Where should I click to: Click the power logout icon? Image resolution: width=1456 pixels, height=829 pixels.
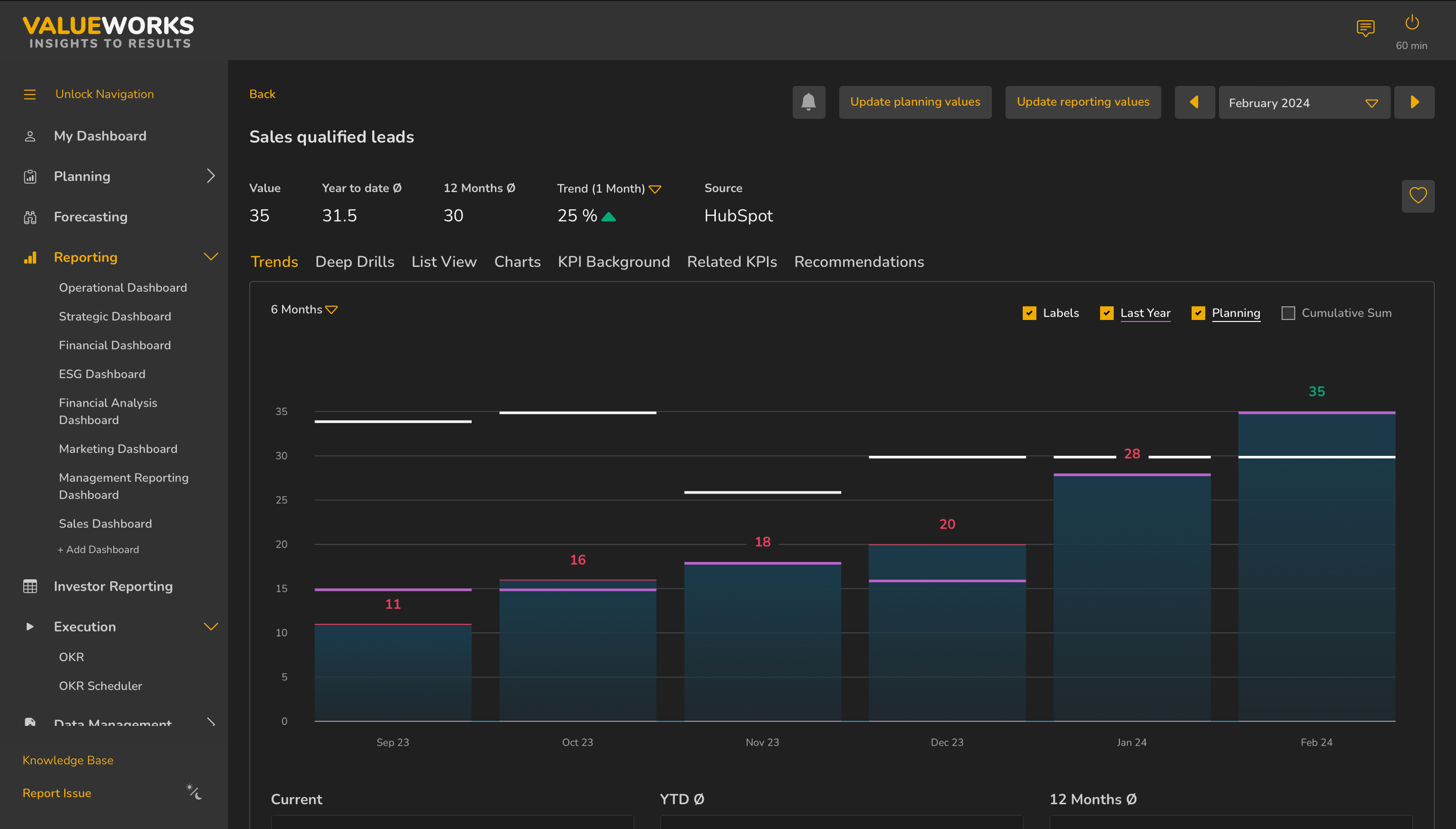[x=1411, y=23]
